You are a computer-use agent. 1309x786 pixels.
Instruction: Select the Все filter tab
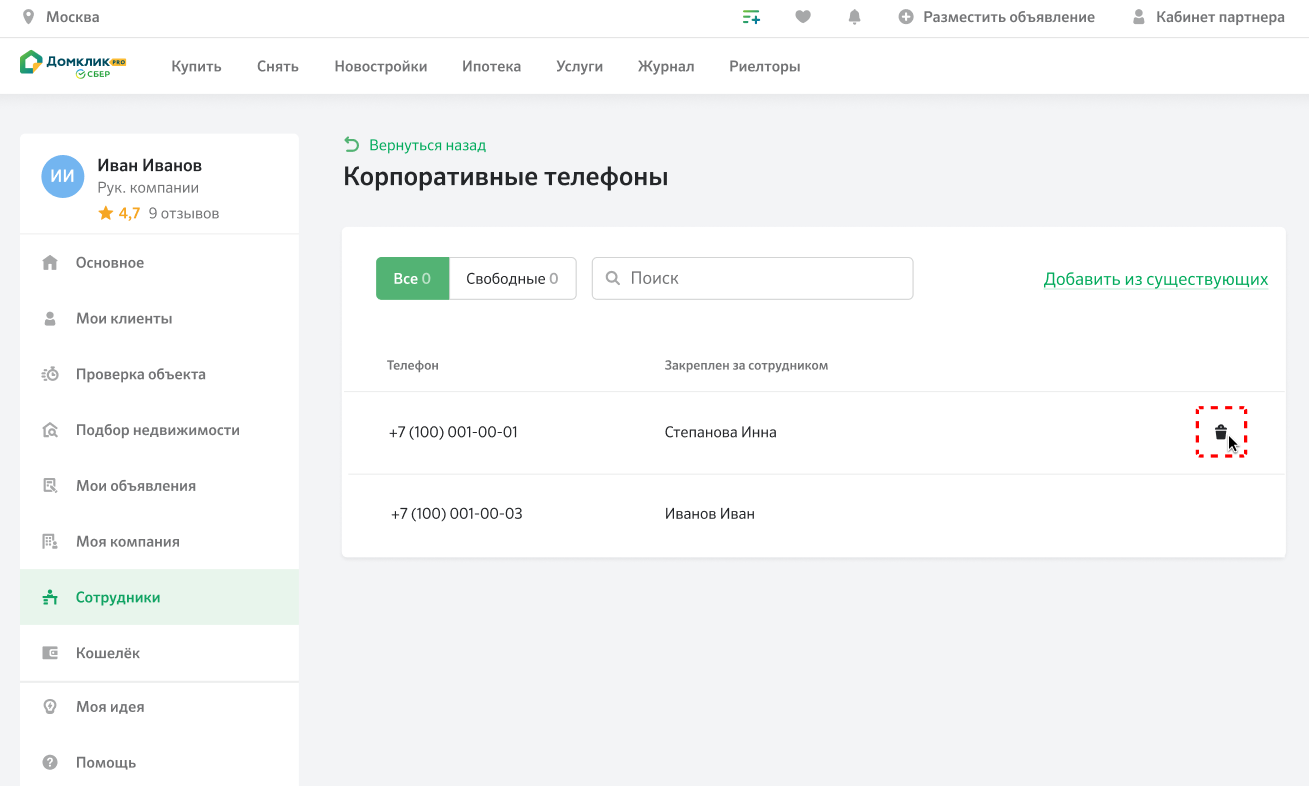(412, 278)
